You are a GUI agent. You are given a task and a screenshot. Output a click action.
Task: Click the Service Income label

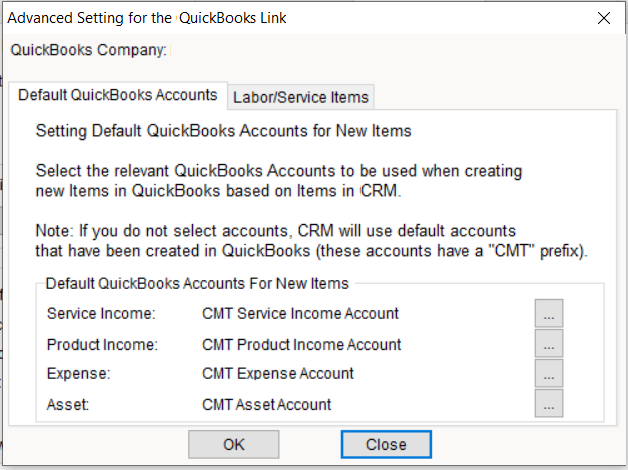coord(101,314)
